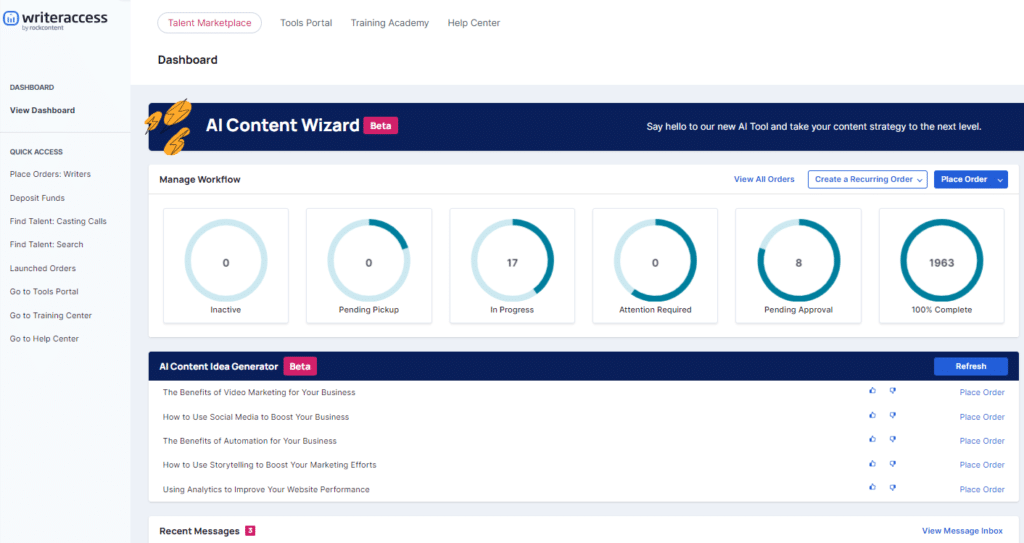Select View Dashboard in sidebar
The width and height of the screenshot is (1024, 543).
[x=42, y=110]
